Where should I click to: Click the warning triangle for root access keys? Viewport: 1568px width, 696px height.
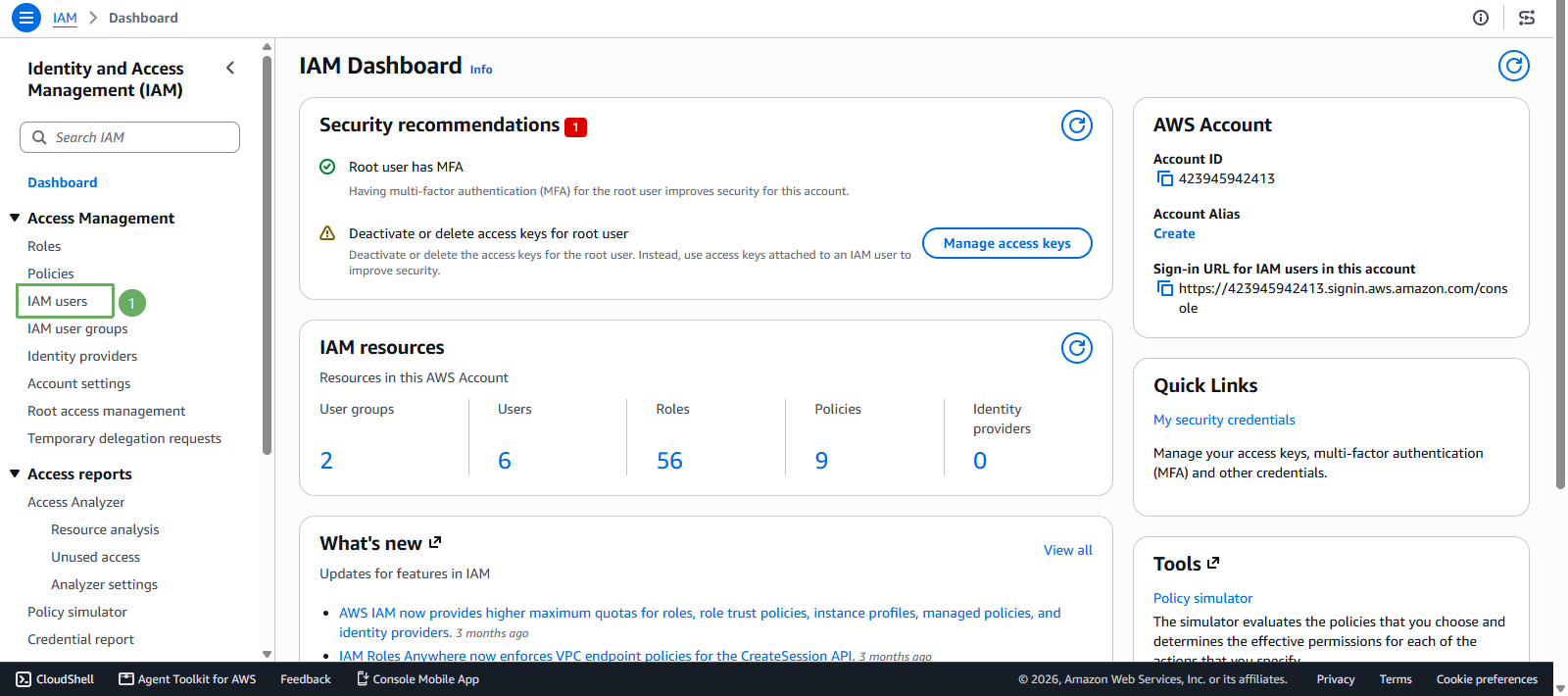click(x=327, y=233)
